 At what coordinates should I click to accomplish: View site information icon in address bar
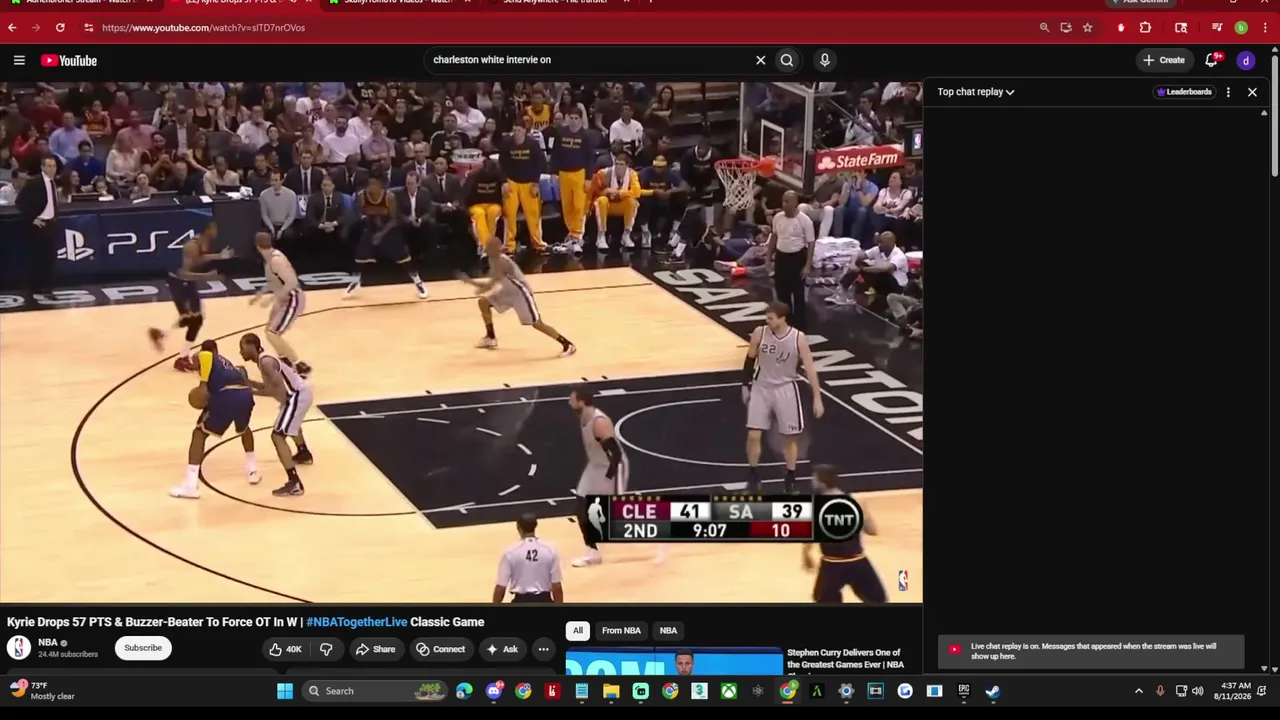88,28
